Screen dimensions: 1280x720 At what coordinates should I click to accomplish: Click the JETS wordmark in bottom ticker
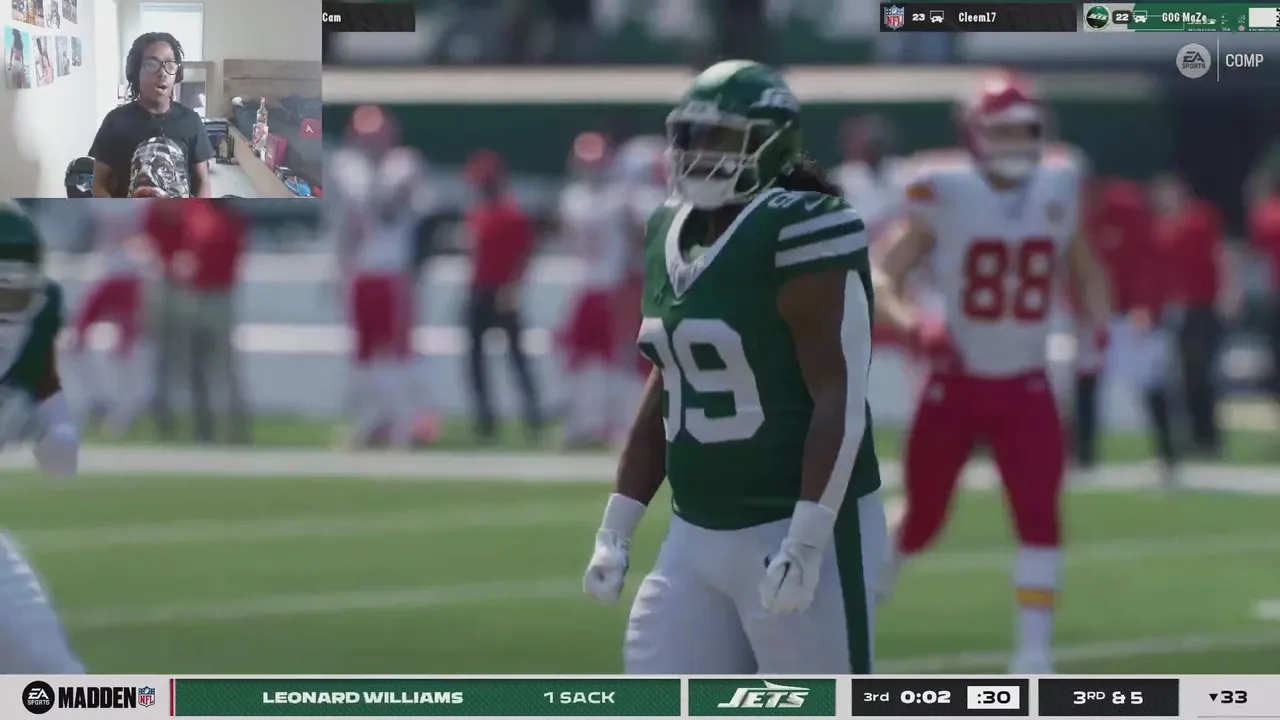click(762, 697)
